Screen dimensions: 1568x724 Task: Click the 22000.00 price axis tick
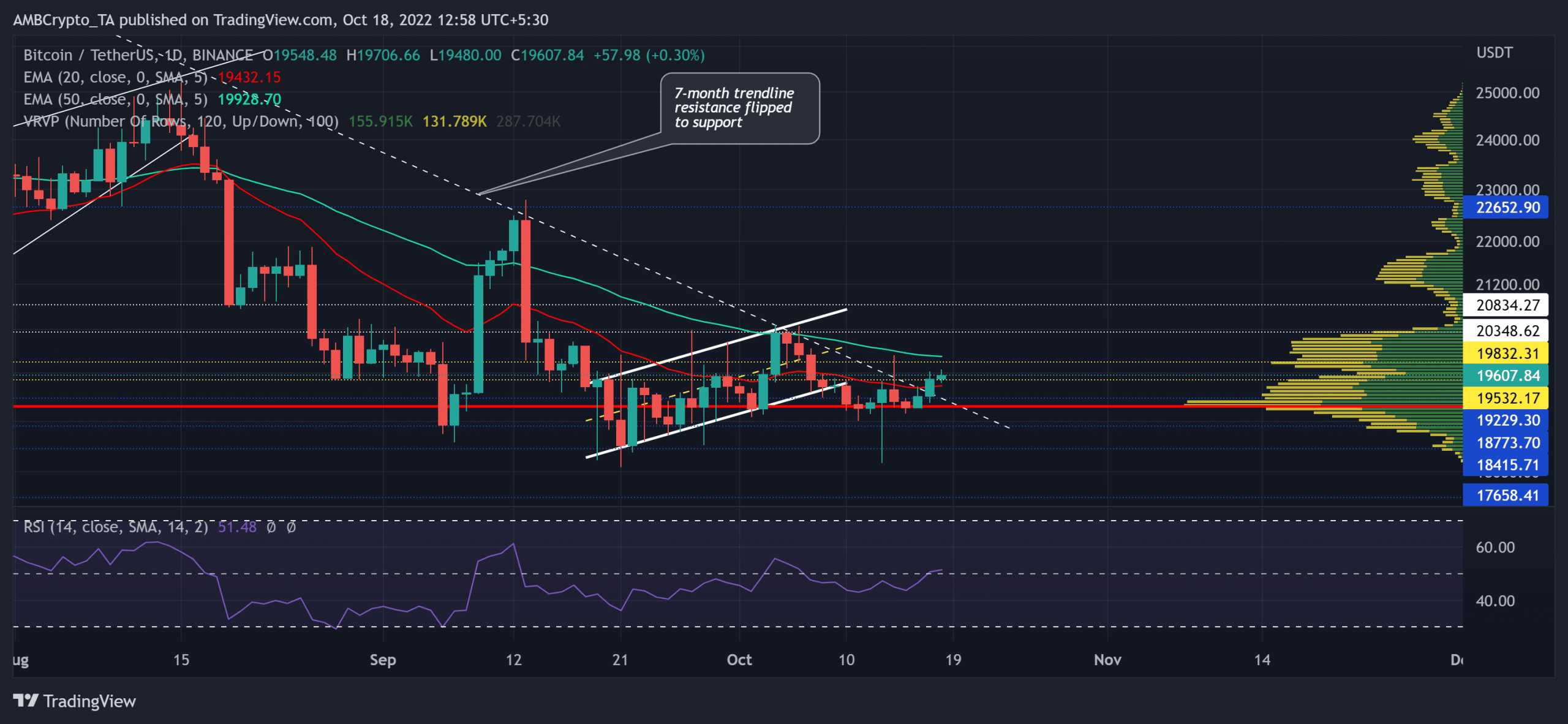point(1507,241)
